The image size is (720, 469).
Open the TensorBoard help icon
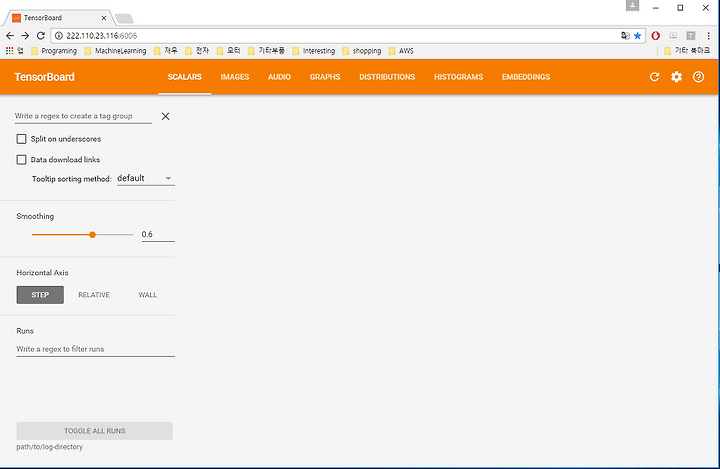pyautogui.click(x=698, y=77)
